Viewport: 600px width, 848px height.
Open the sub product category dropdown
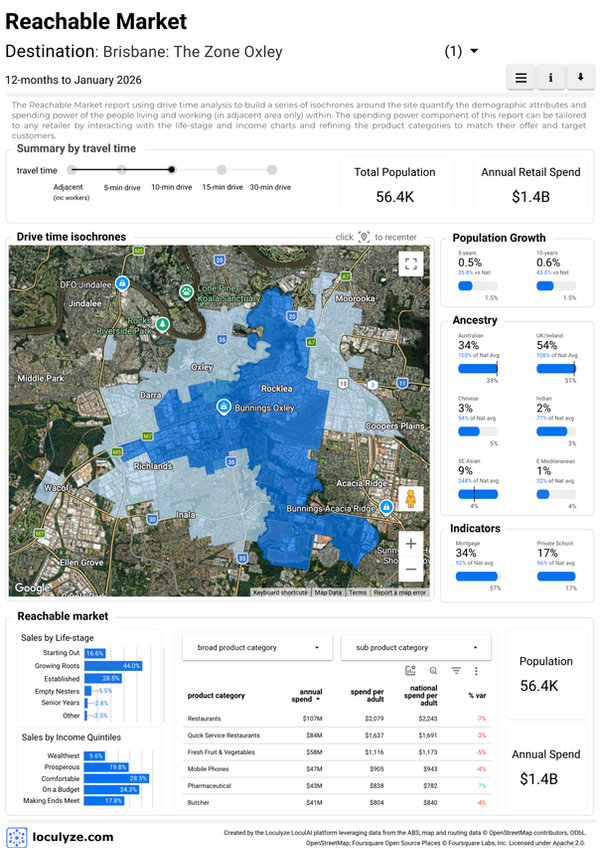pyautogui.click(x=416, y=647)
